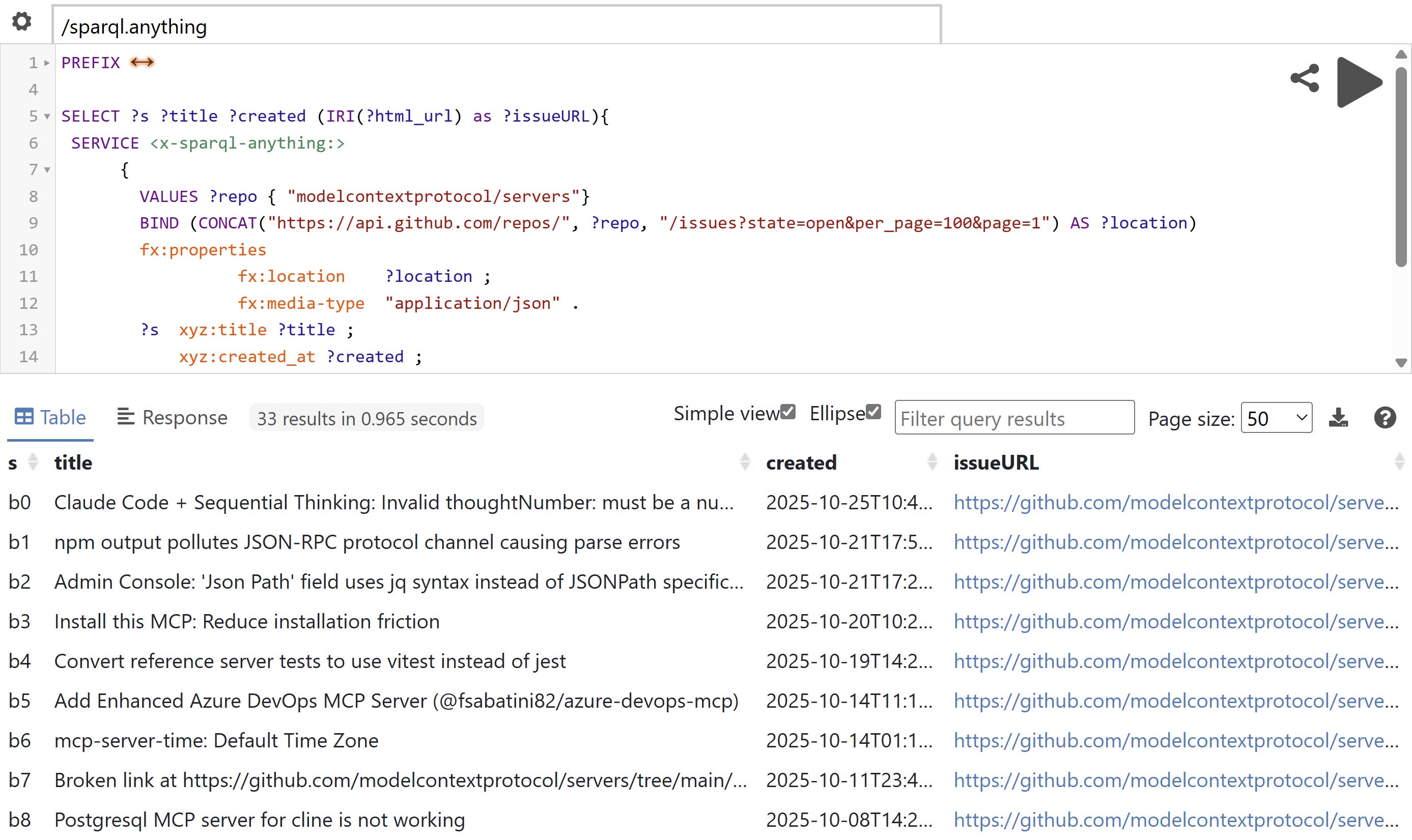Click the share query icon
This screenshot has width=1412, height=840.
point(1305,78)
